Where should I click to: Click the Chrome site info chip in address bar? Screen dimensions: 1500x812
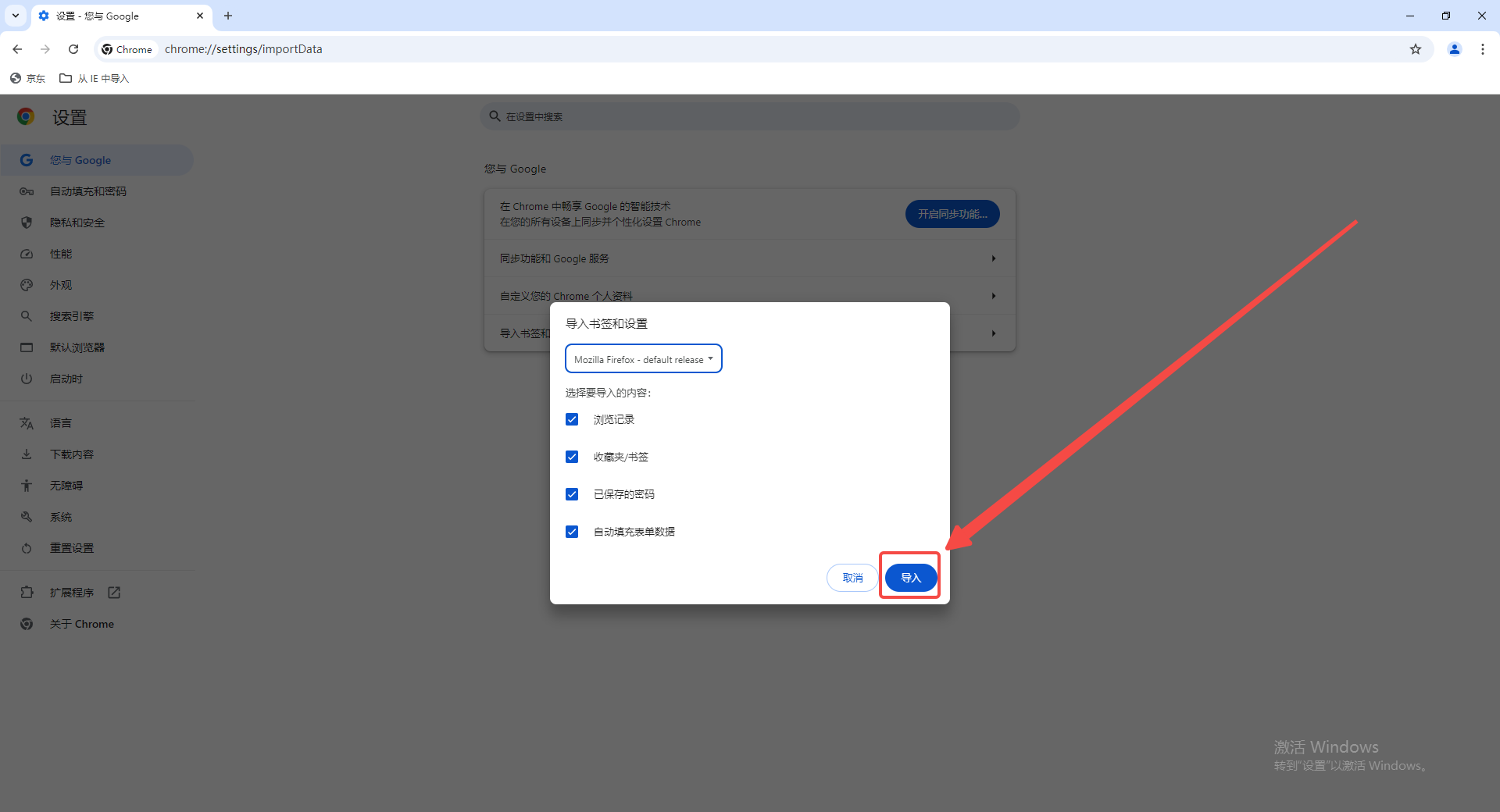pos(127,49)
